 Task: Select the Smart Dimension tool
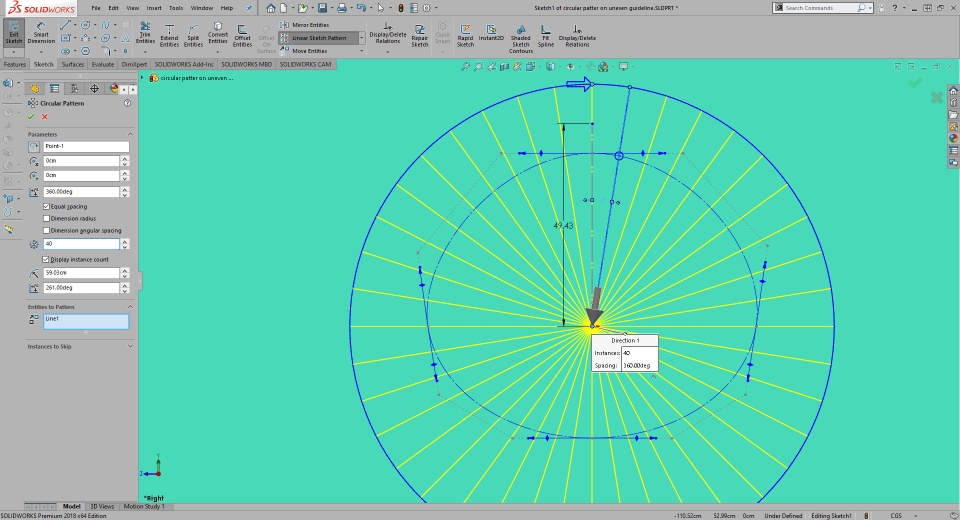tap(41, 33)
